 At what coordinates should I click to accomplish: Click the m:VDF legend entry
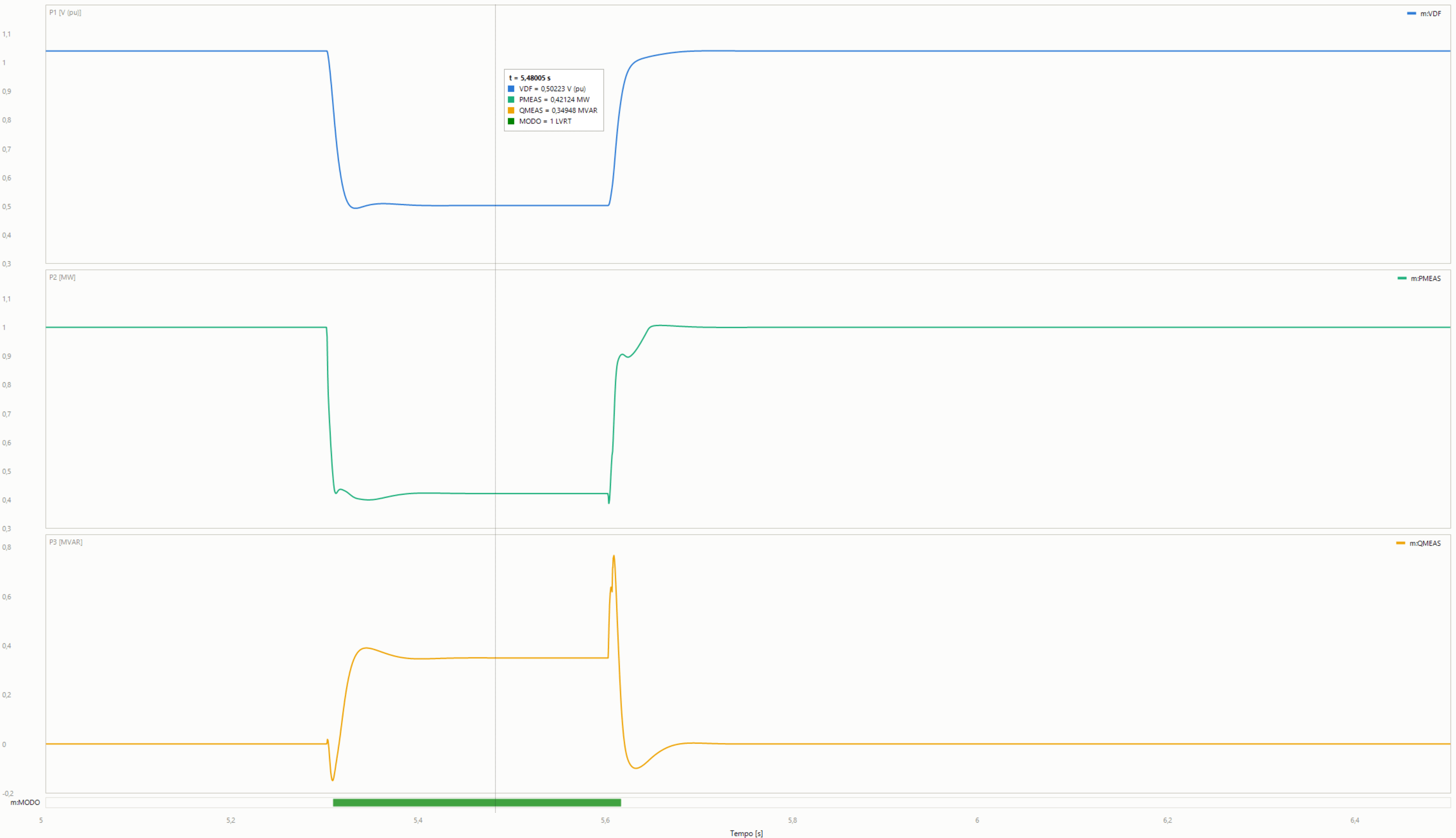pyautogui.click(x=1424, y=14)
